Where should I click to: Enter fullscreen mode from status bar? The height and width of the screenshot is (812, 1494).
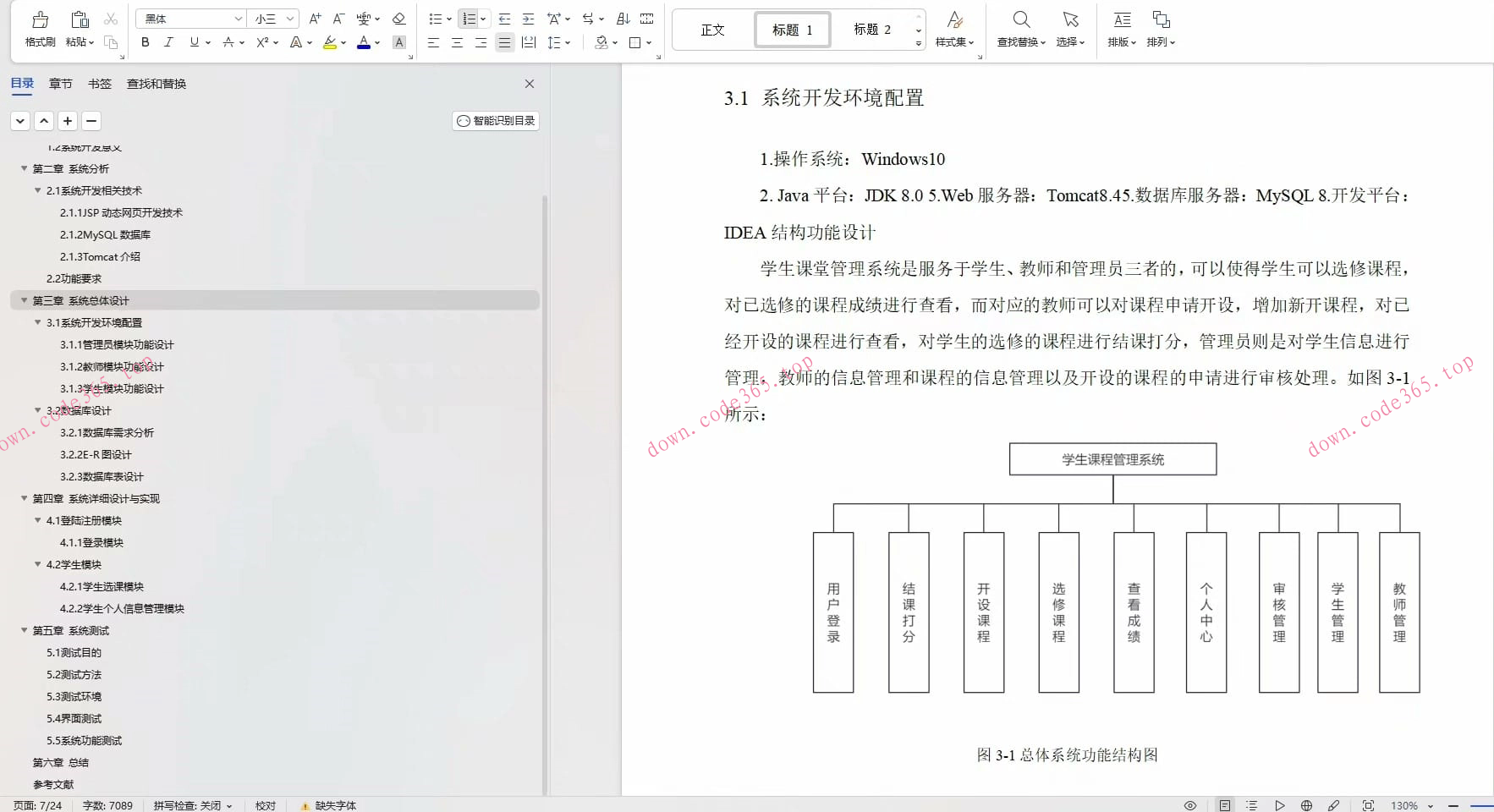point(1368,805)
